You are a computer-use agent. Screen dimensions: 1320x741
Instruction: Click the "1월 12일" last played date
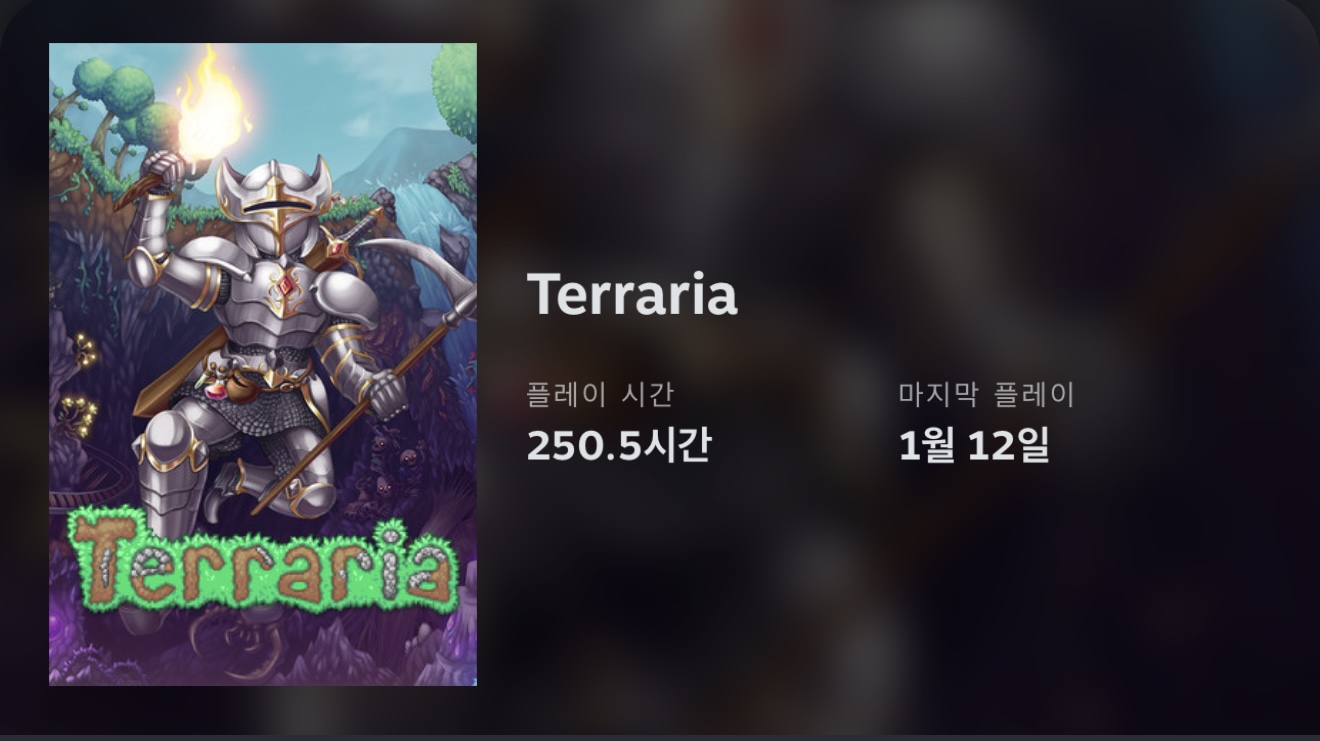974,445
